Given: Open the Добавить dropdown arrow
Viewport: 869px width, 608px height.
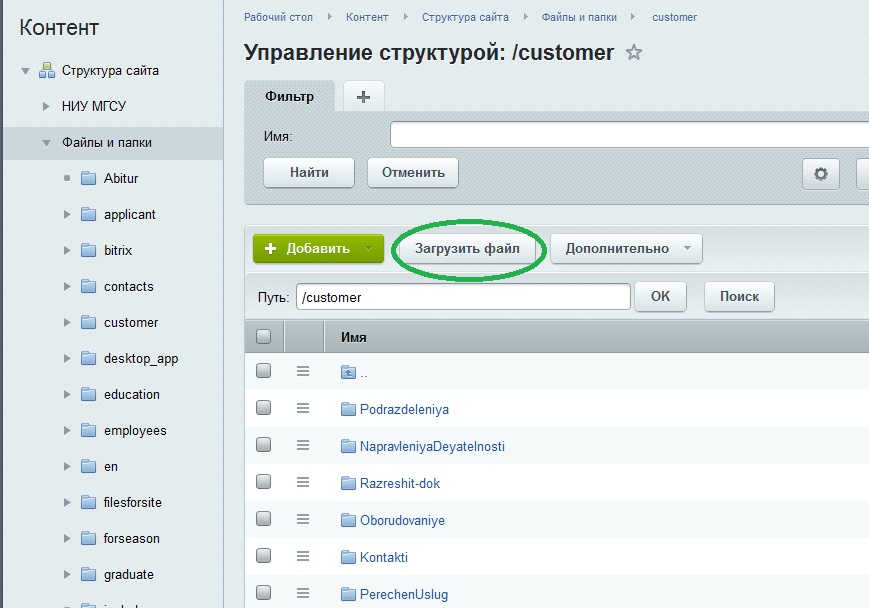Looking at the screenshot, I should (369, 248).
